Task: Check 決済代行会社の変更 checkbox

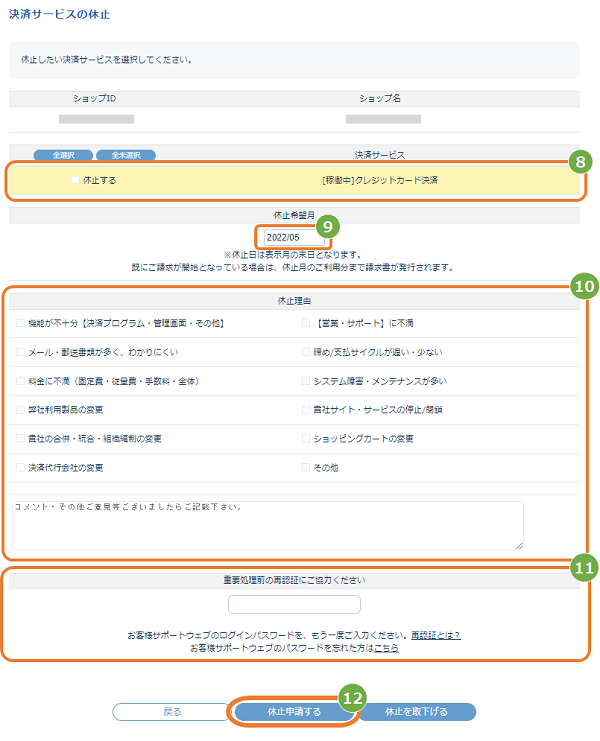Action: point(20,467)
